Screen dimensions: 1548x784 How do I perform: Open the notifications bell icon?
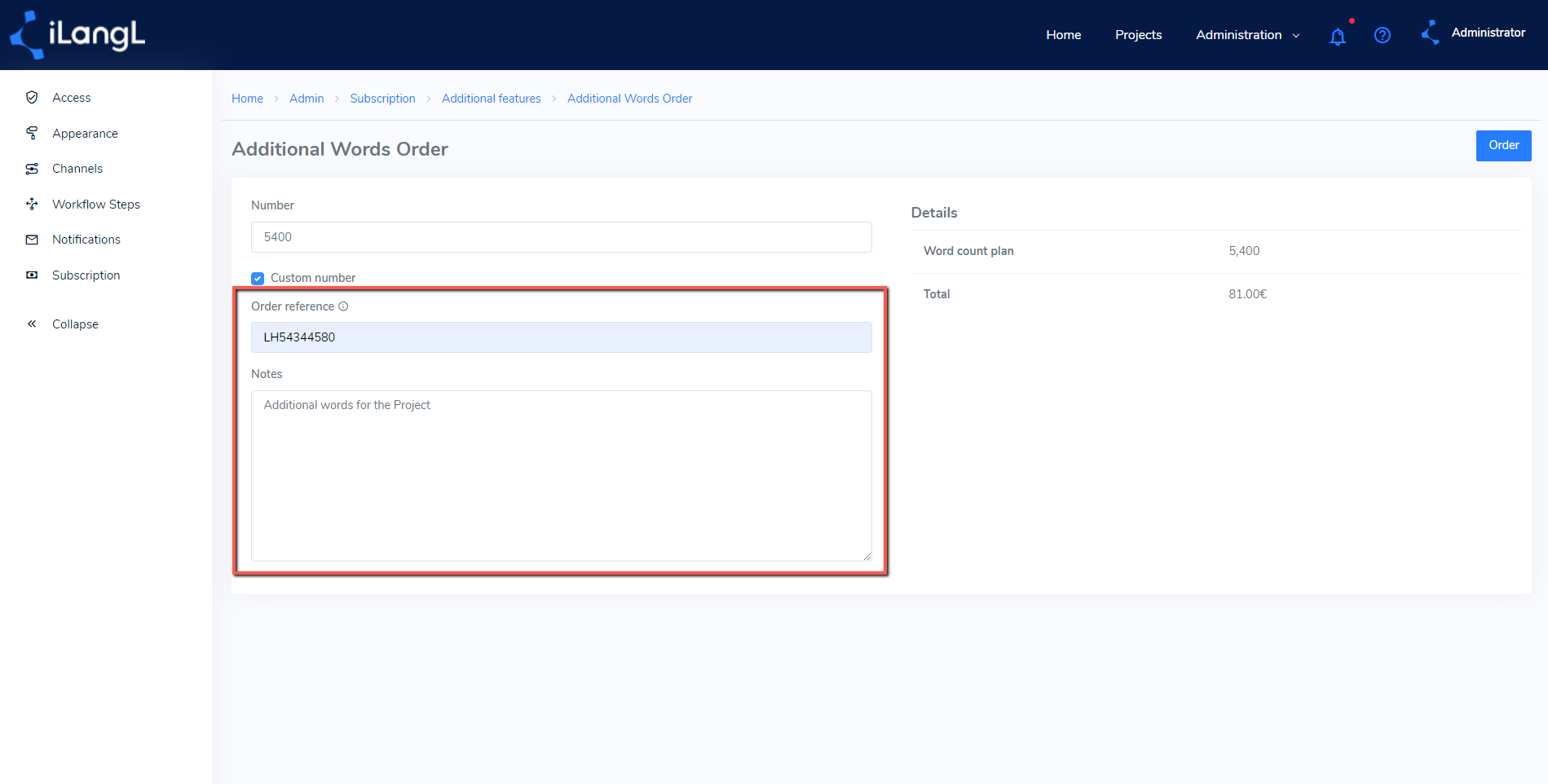click(1337, 36)
